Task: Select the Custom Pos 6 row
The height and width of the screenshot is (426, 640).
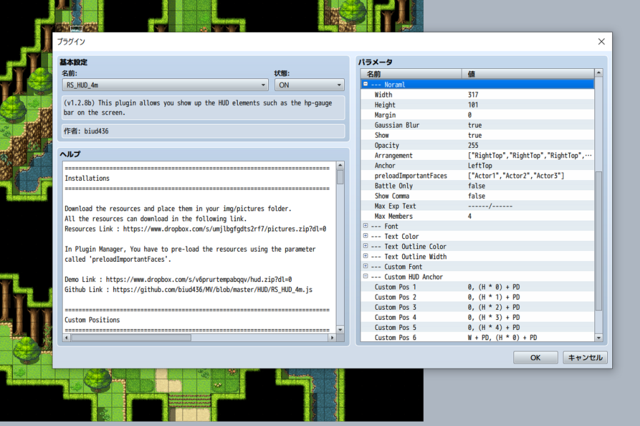Action: click(477, 337)
